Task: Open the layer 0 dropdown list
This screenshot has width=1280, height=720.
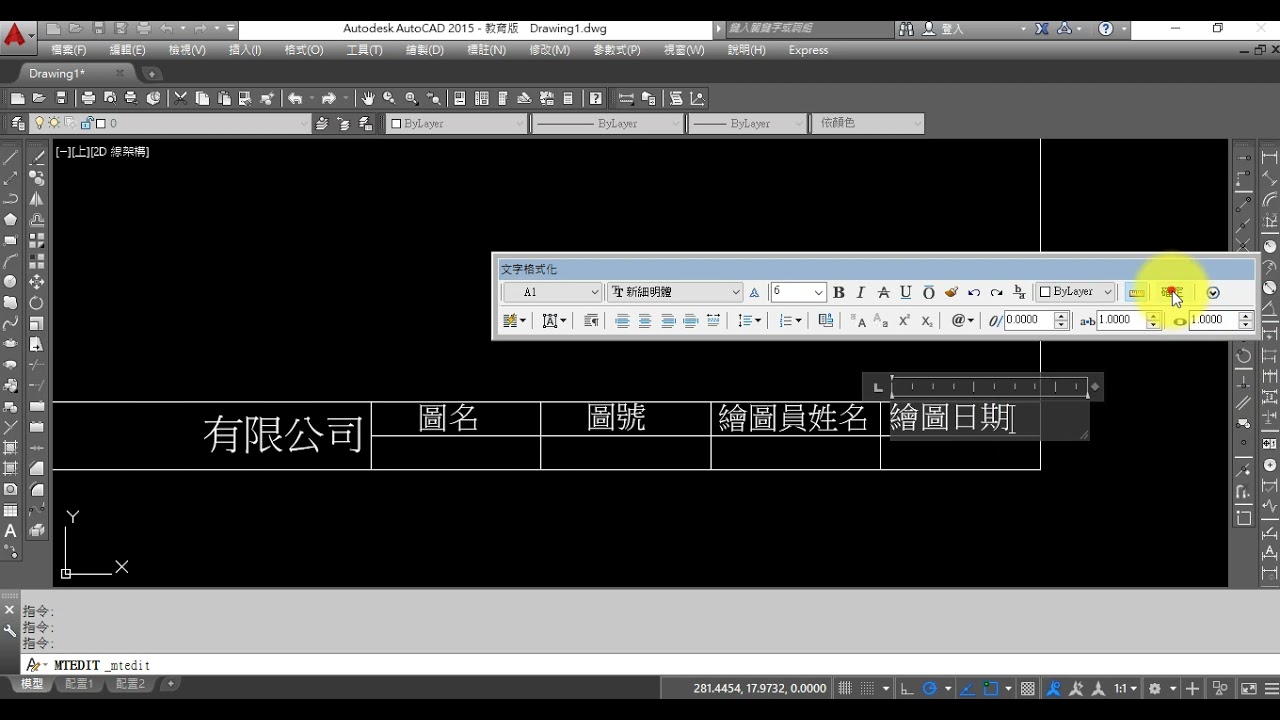Action: [171, 124]
